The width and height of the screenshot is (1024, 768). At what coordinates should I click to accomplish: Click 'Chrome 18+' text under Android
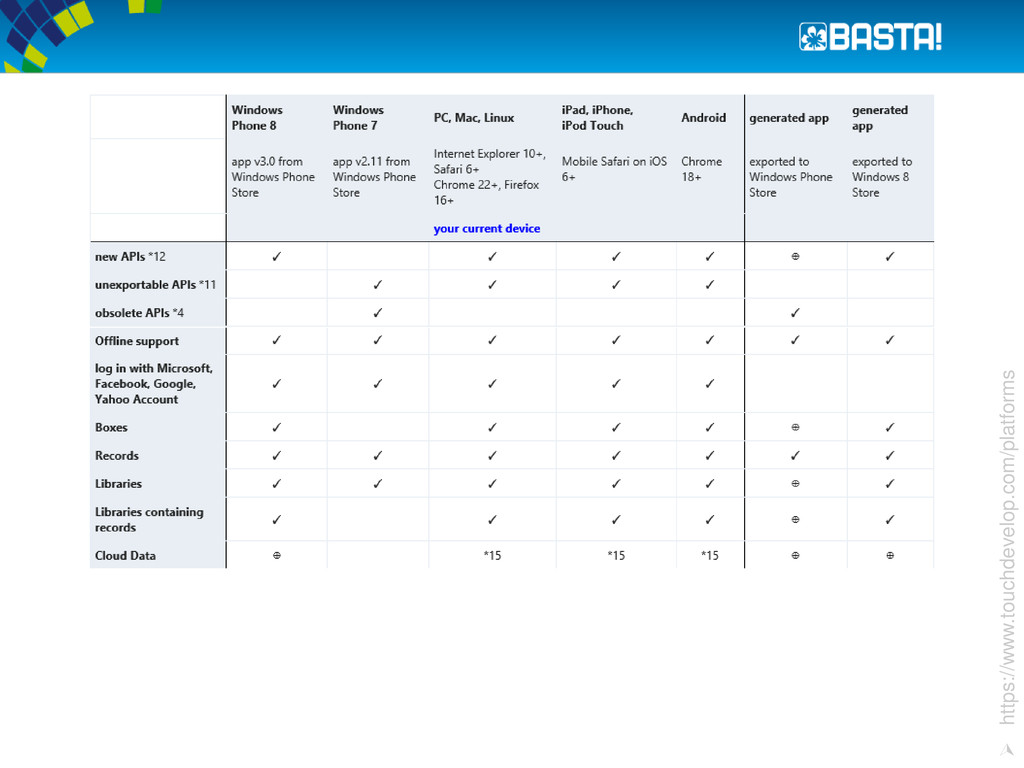coord(701,169)
